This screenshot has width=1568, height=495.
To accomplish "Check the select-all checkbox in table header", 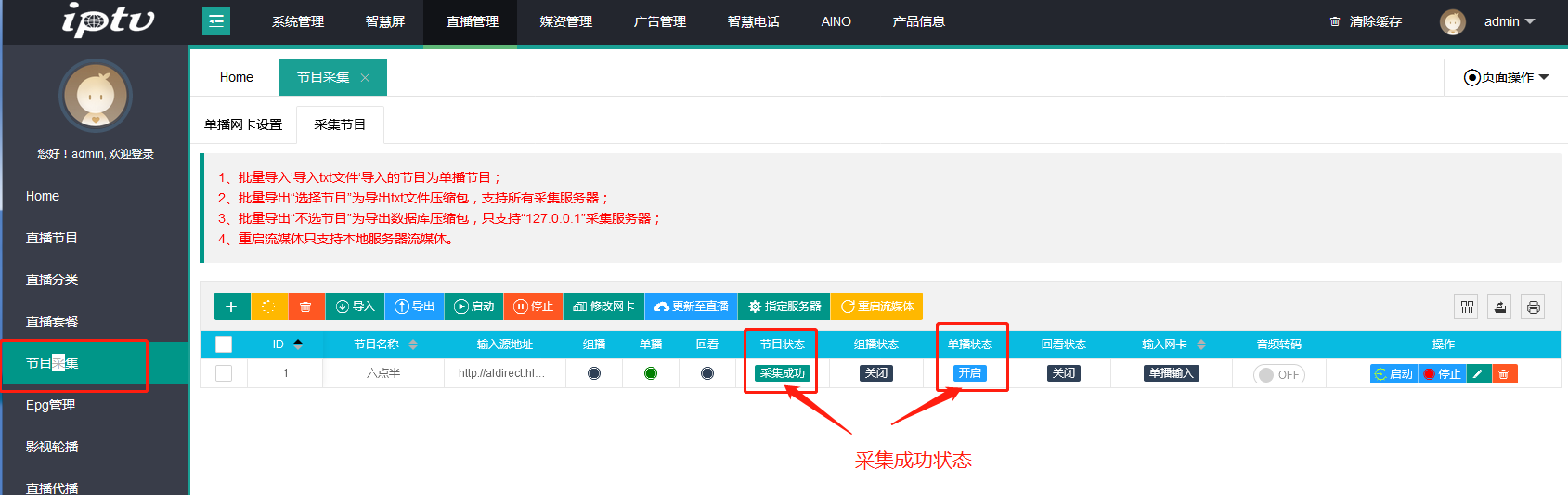I will [x=224, y=345].
